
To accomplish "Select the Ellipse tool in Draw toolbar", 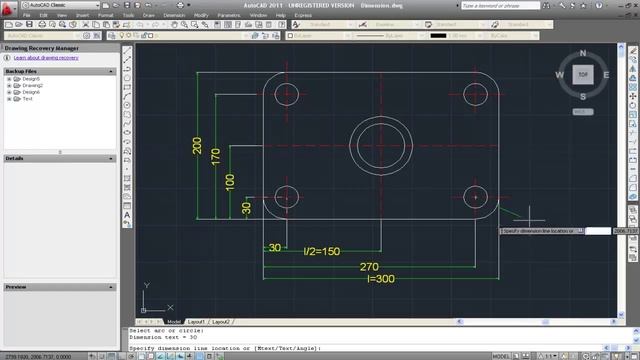I will click(127, 133).
